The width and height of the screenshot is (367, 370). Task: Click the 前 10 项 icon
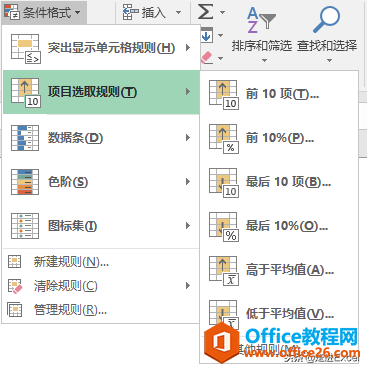224,95
